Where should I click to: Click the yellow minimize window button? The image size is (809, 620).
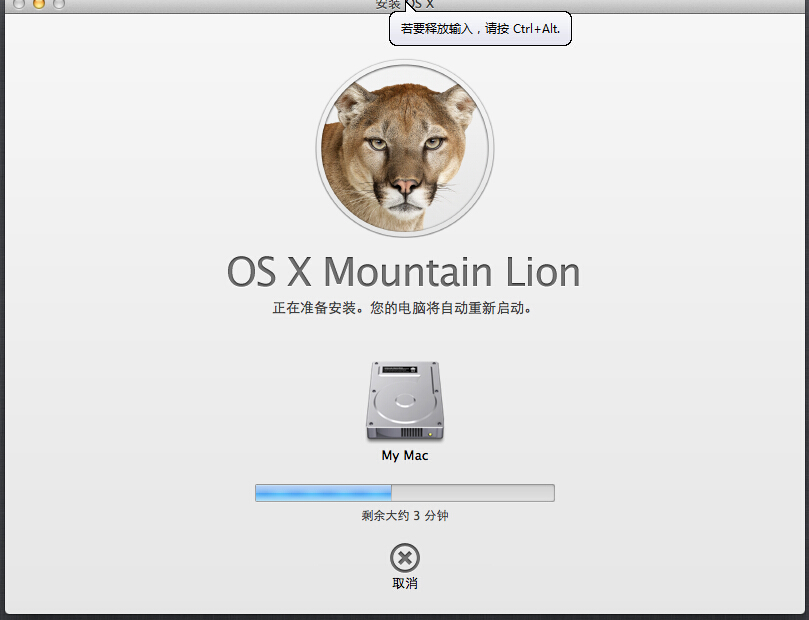click(39, 4)
